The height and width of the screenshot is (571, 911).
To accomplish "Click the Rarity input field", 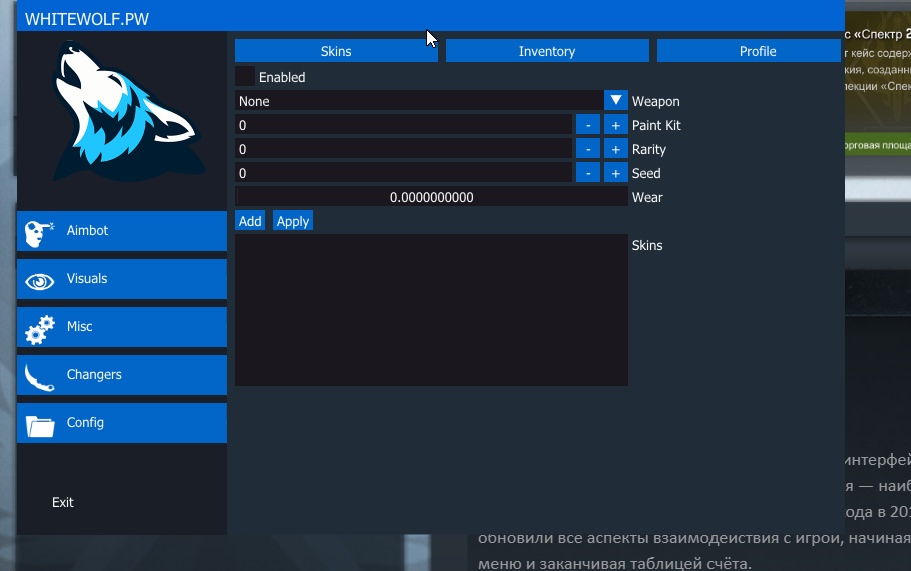I will (x=404, y=149).
